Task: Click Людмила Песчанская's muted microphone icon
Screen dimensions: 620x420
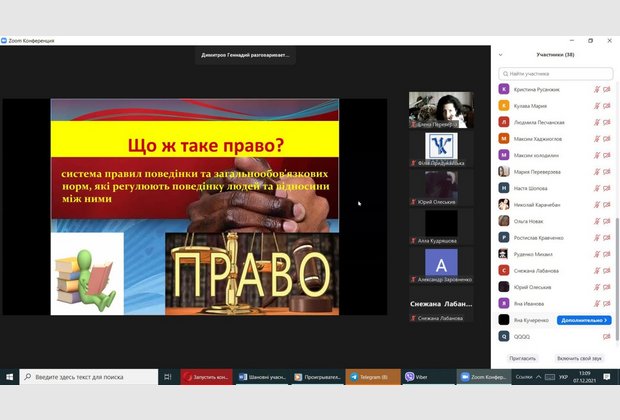Action: coord(597,122)
